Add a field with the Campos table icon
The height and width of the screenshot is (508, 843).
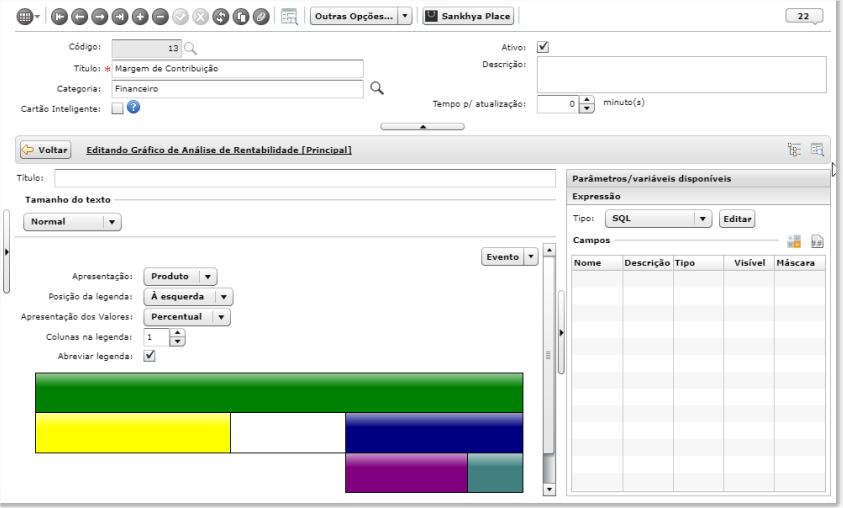[x=794, y=241]
